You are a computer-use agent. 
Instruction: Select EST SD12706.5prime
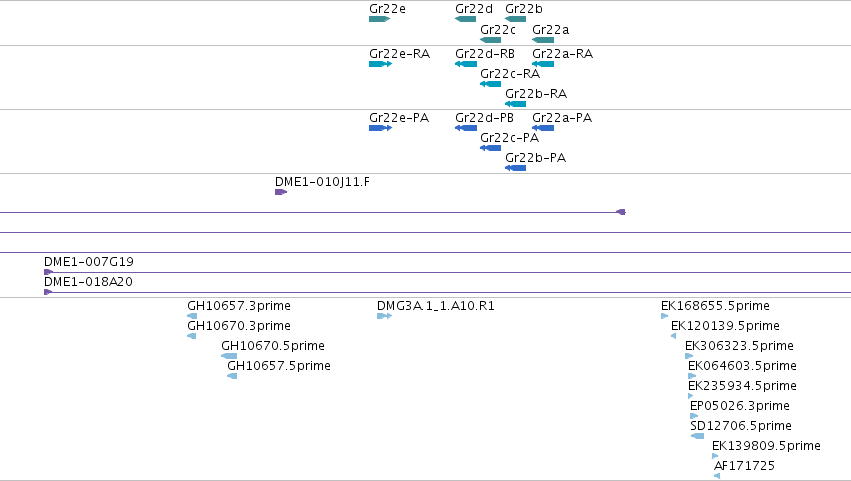tap(697, 436)
